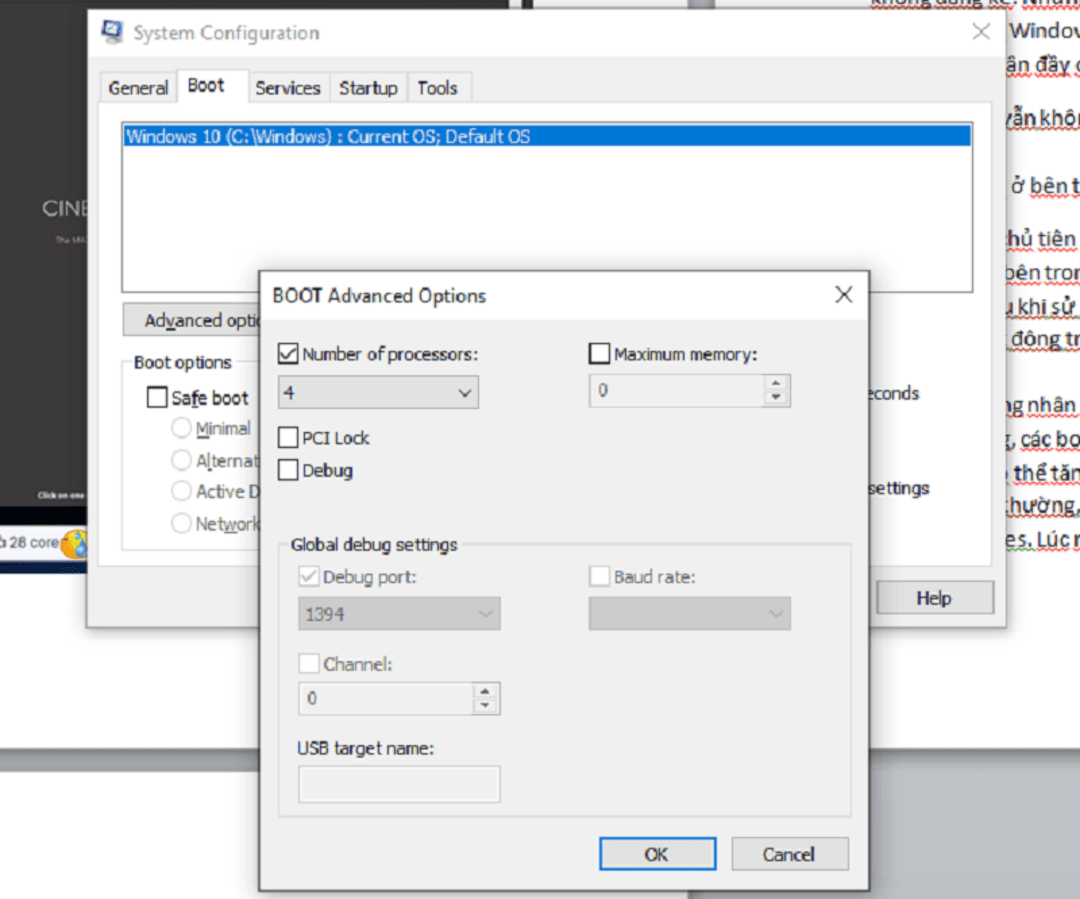Viewport: 1080px width, 899px height.
Task: Decrease Channel value with down arrow
Action: click(x=486, y=705)
